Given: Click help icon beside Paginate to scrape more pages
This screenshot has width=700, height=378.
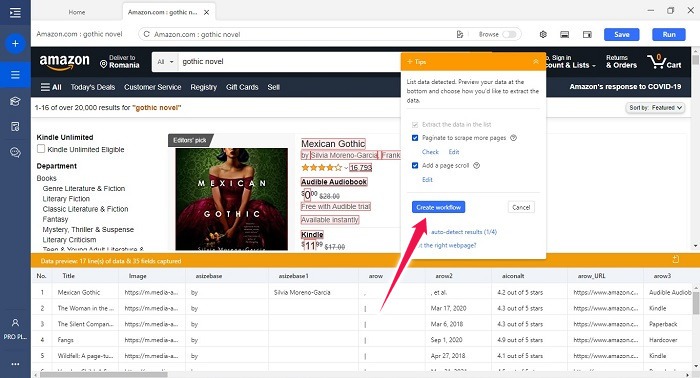Looking at the screenshot, I should (513, 138).
